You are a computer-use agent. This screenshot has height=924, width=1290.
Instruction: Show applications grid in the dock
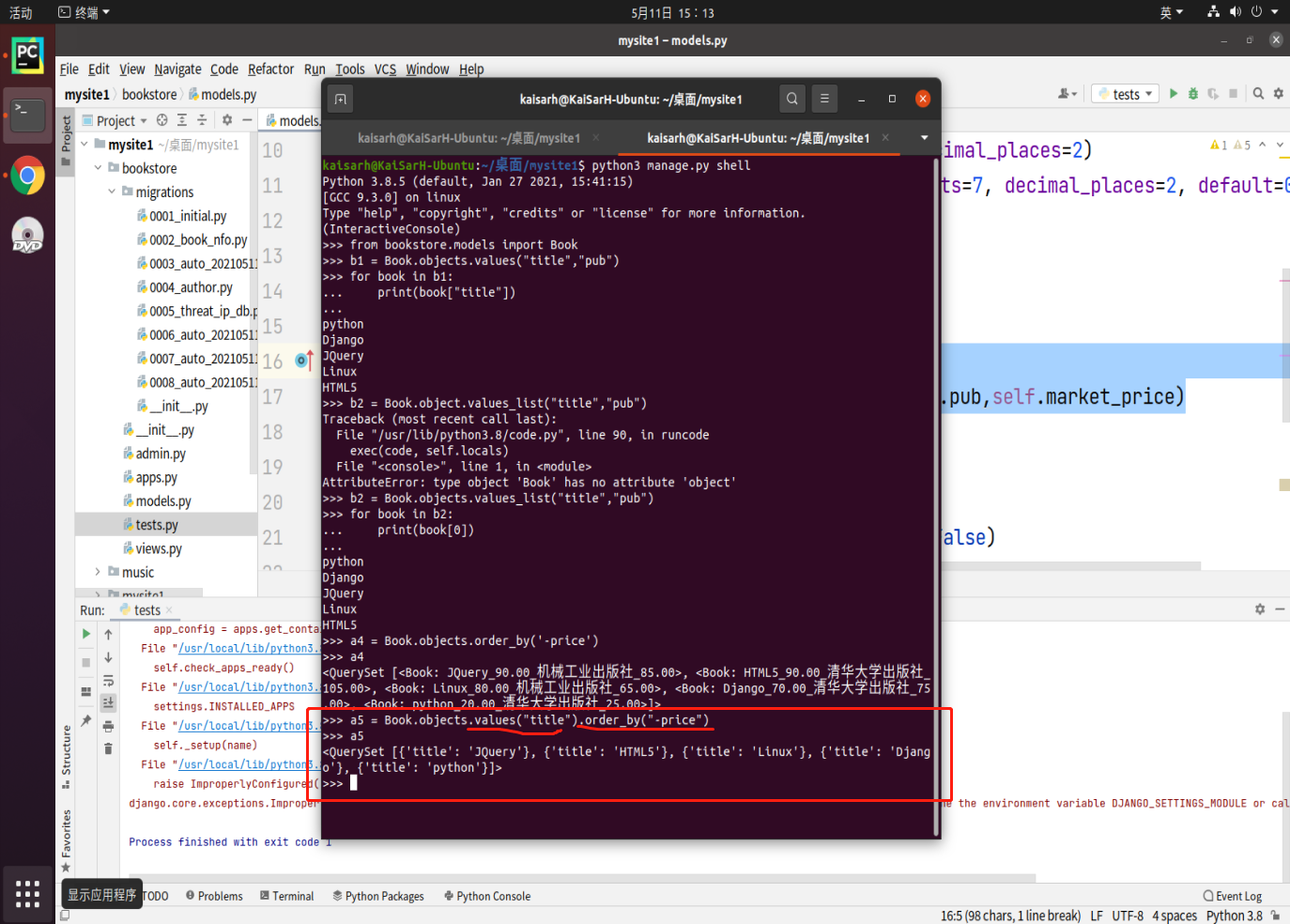[x=27, y=893]
